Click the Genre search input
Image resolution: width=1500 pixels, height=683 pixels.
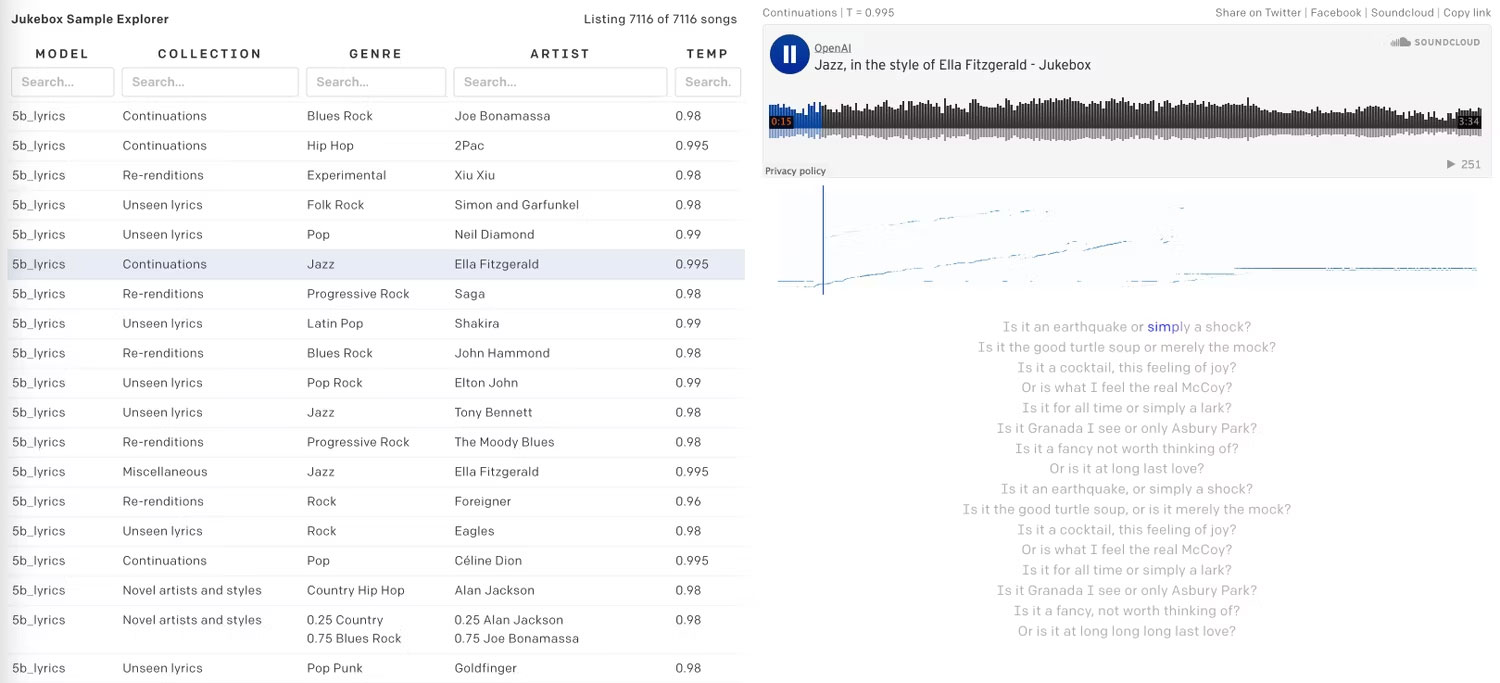(x=375, y=82)
